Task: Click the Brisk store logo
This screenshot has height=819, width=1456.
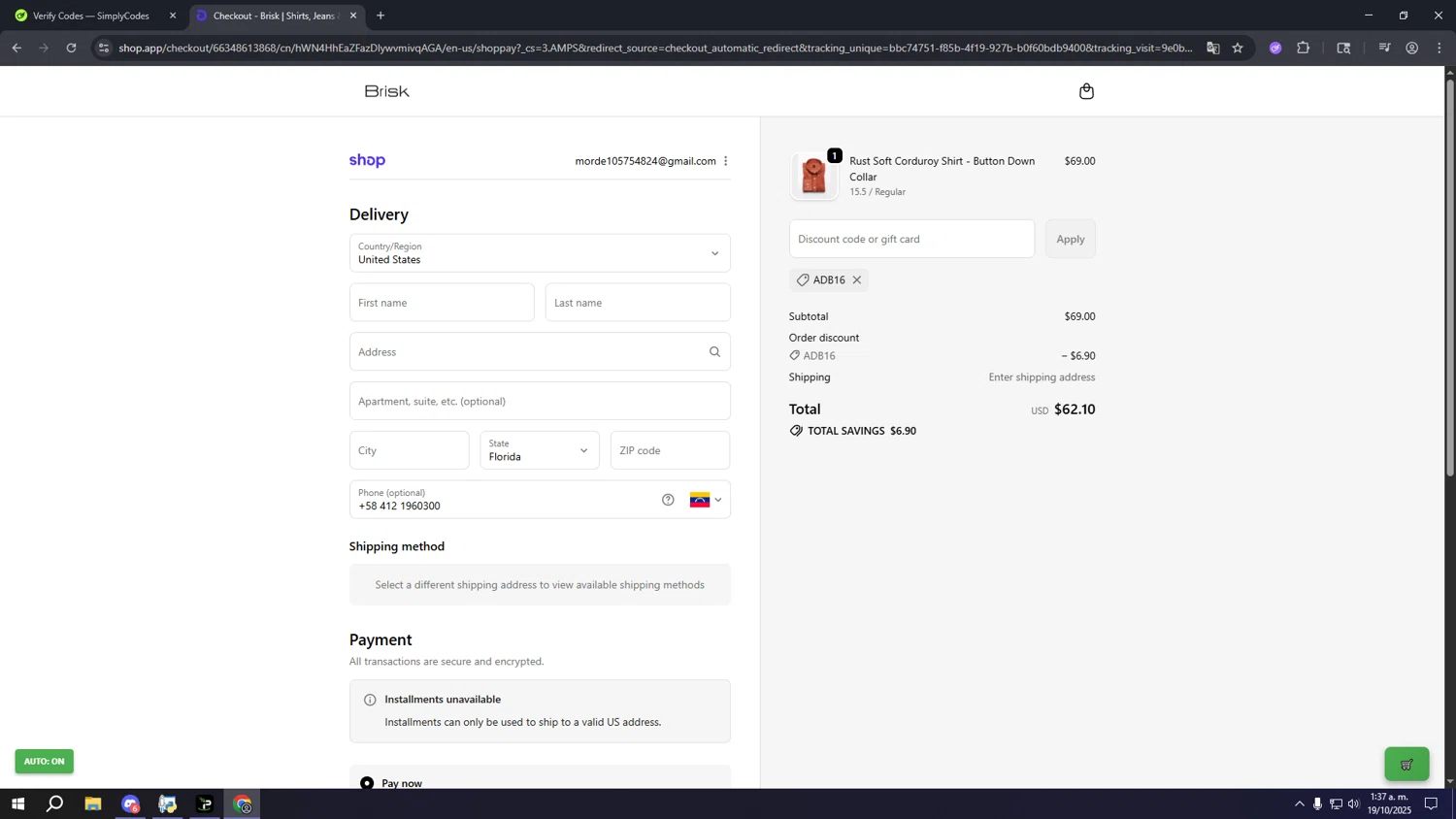Action: pos(387,91)
